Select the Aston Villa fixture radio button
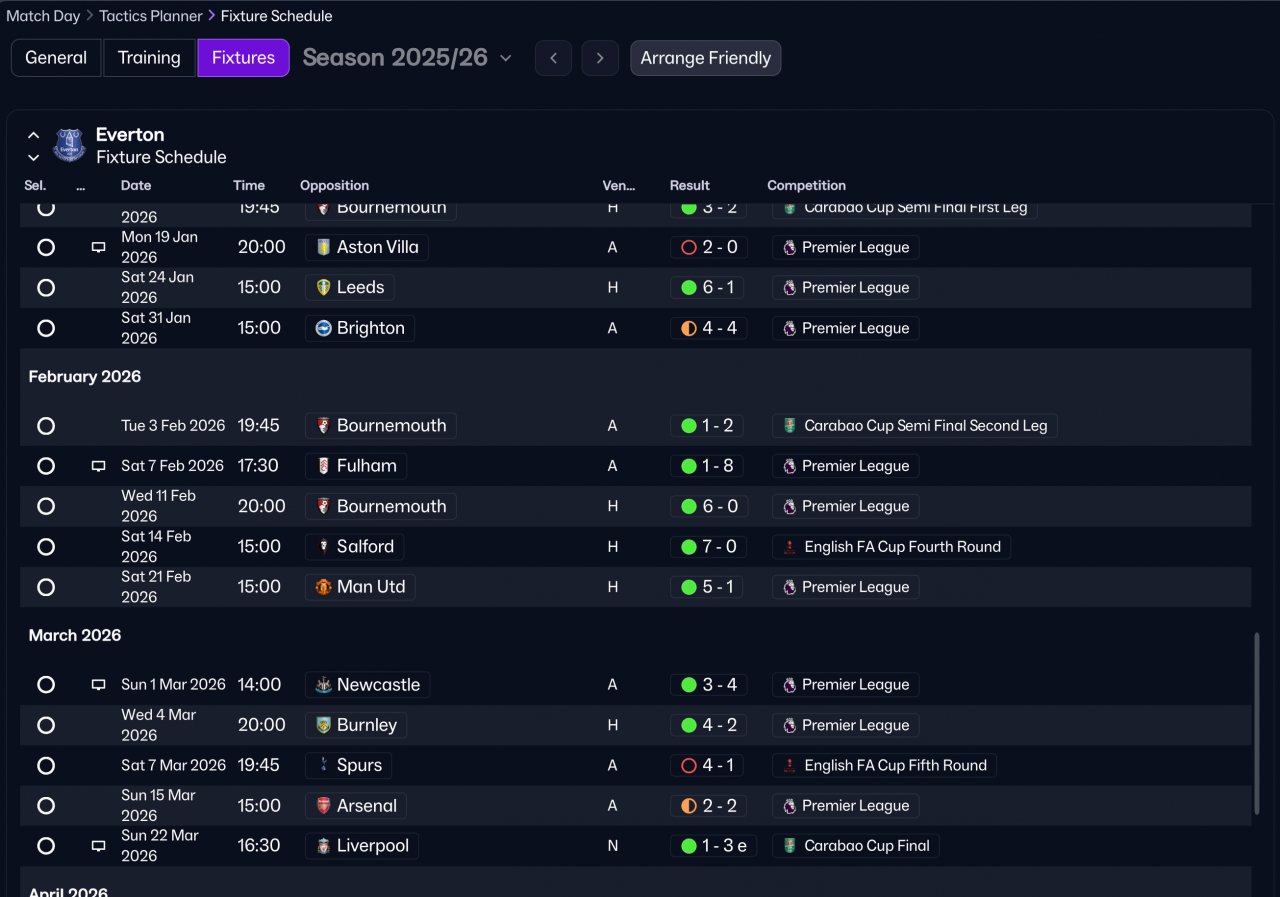Image resolution: width=1280 pixels, height=897 pixels. click(46, 247)
